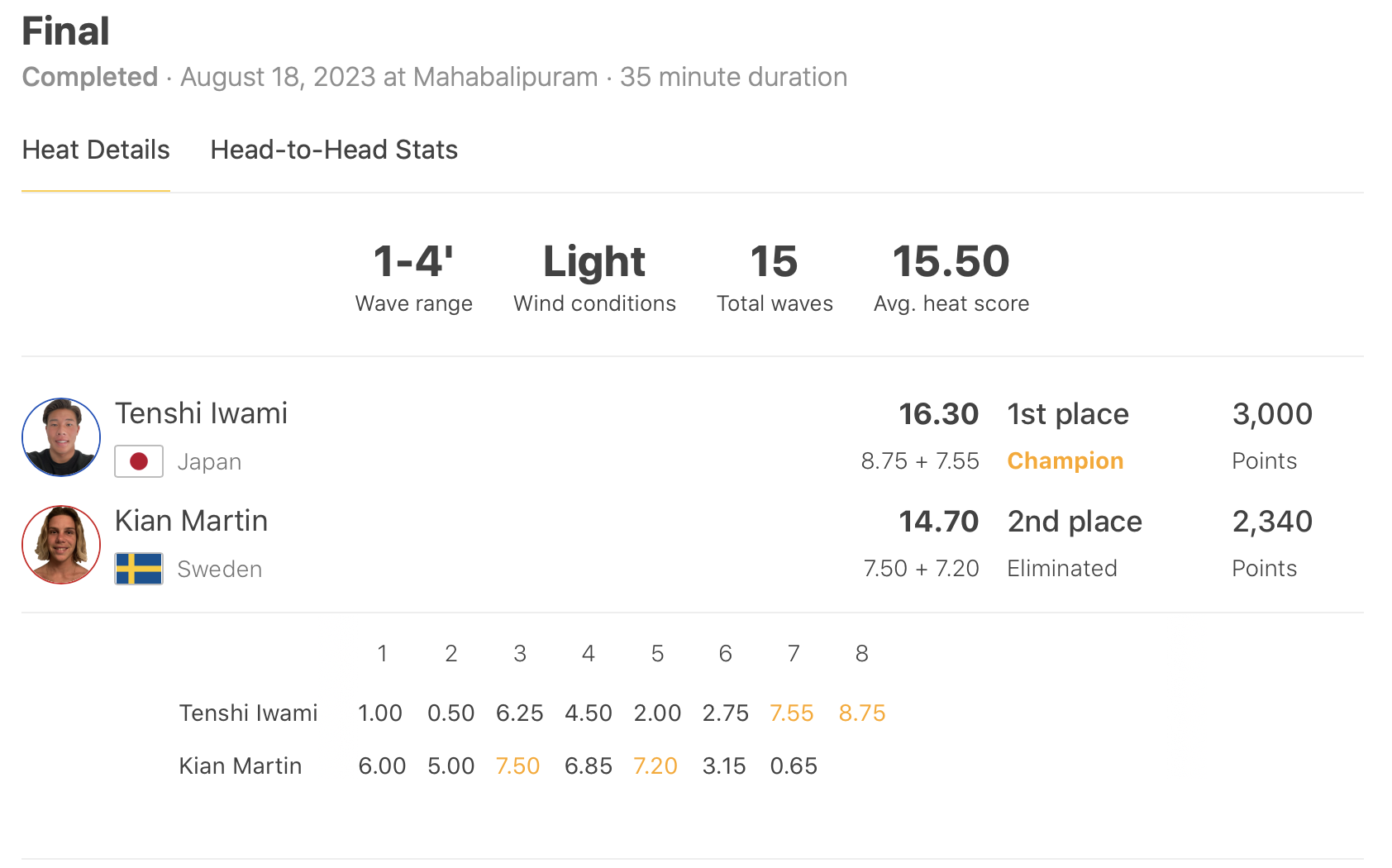Click Tenshi Iwami's highlighted 8.75 wave score
This screenshot has height=868, width=1392.
point(861,713)
